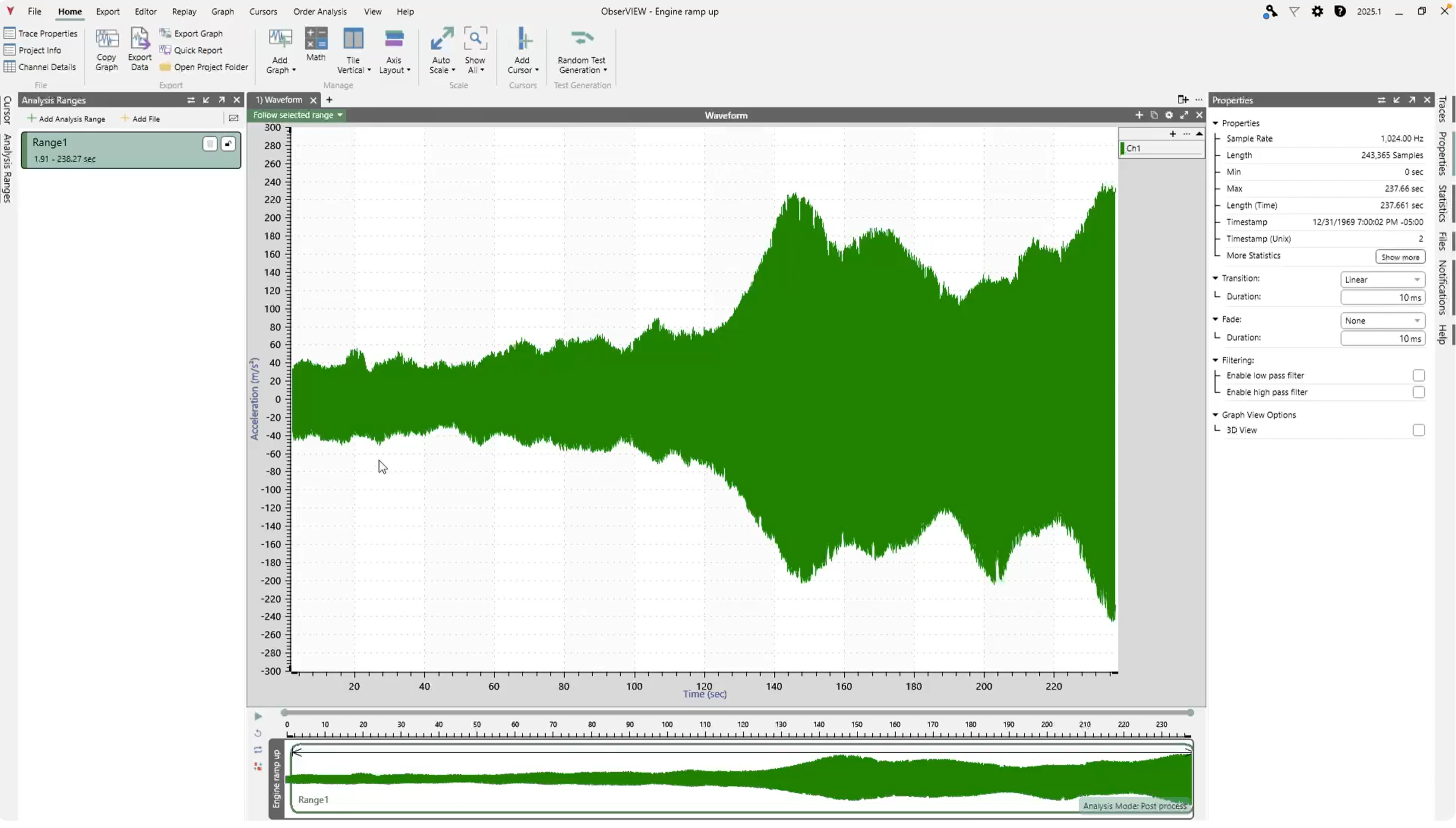
Task: Open the Fade None dropdown
Action: click(1383, 321)
